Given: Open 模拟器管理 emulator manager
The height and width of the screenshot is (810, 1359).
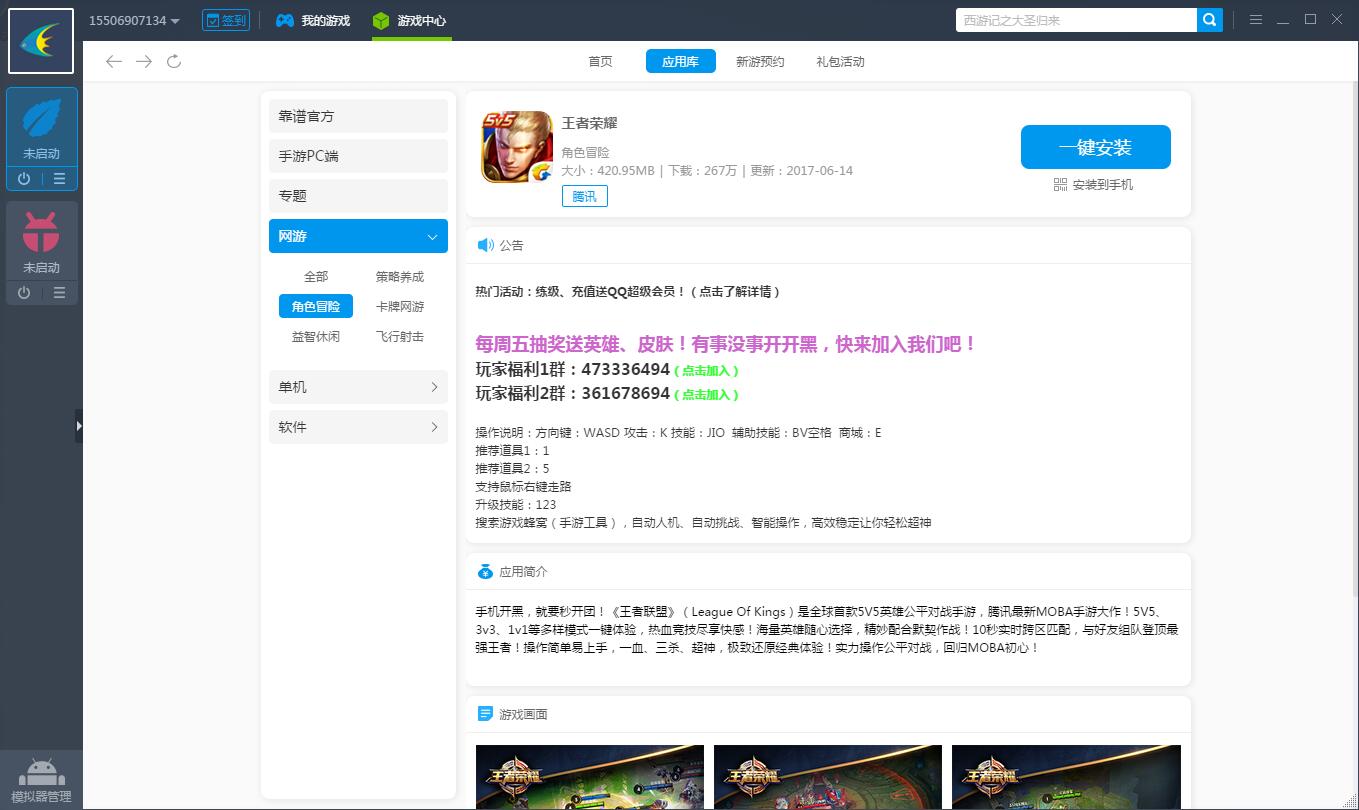Looking at the screenshot, I should (x=41, y=781).
